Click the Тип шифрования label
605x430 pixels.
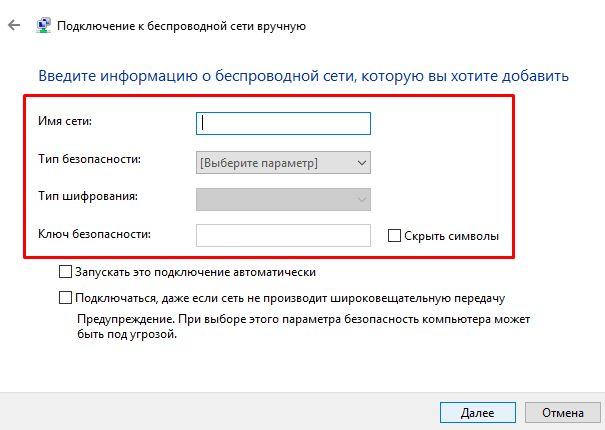pyautogui.click(x=88, y=196)
